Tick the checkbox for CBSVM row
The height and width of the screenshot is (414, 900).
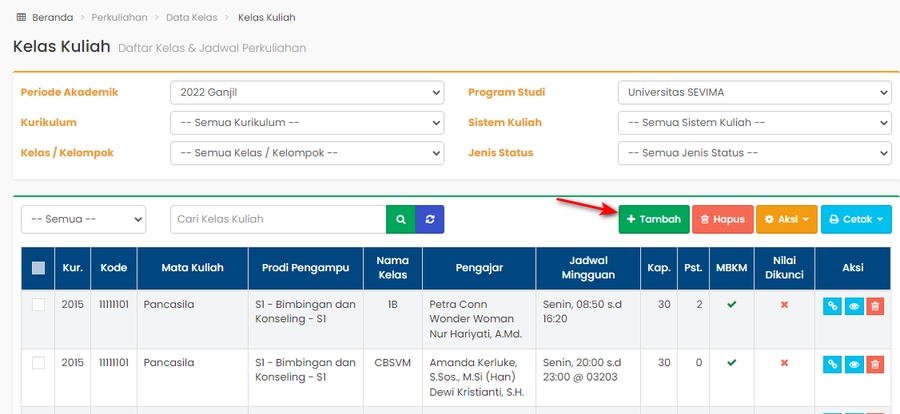[x=38, y=363]
